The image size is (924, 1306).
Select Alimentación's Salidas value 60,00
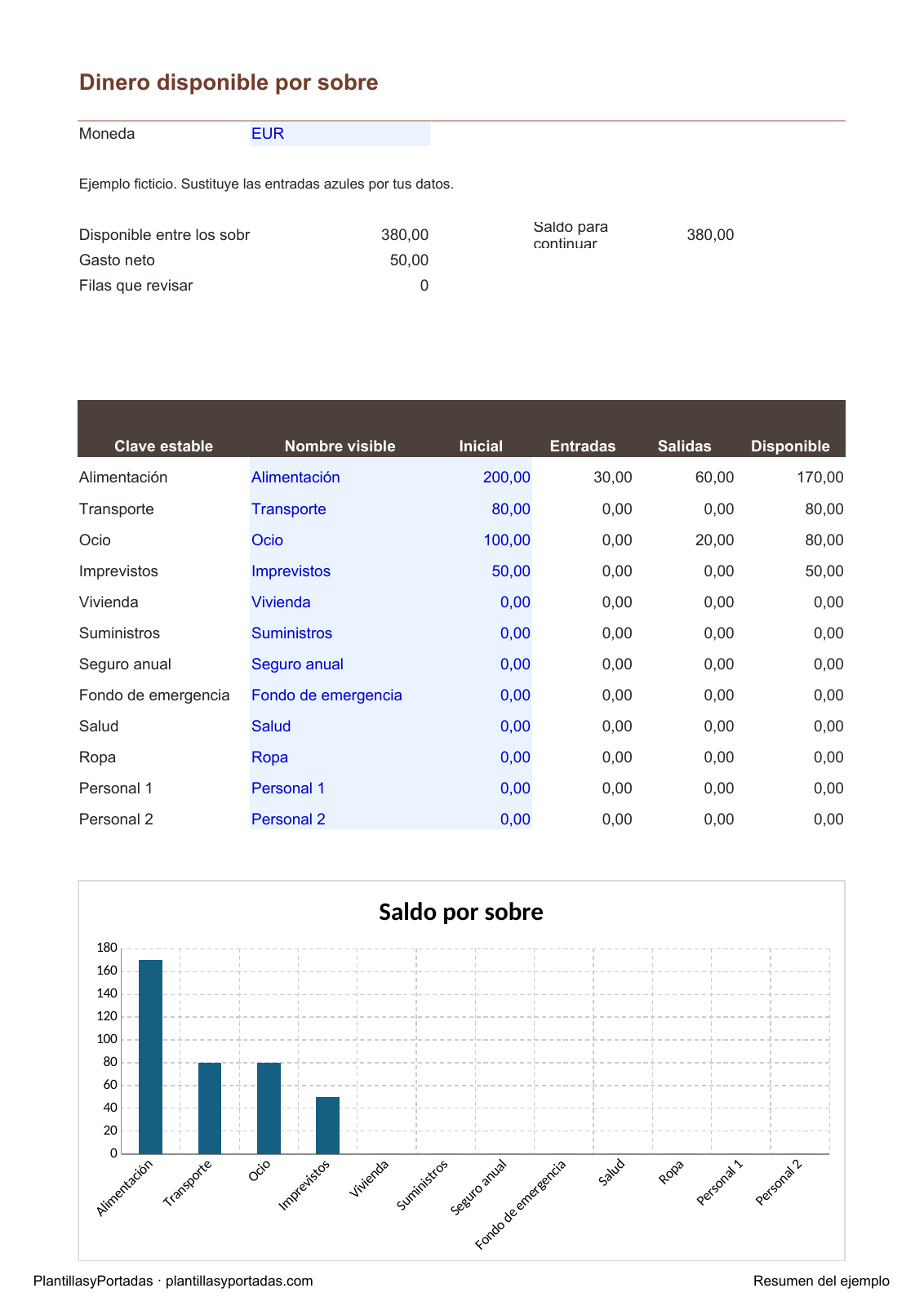coord(714,478)
